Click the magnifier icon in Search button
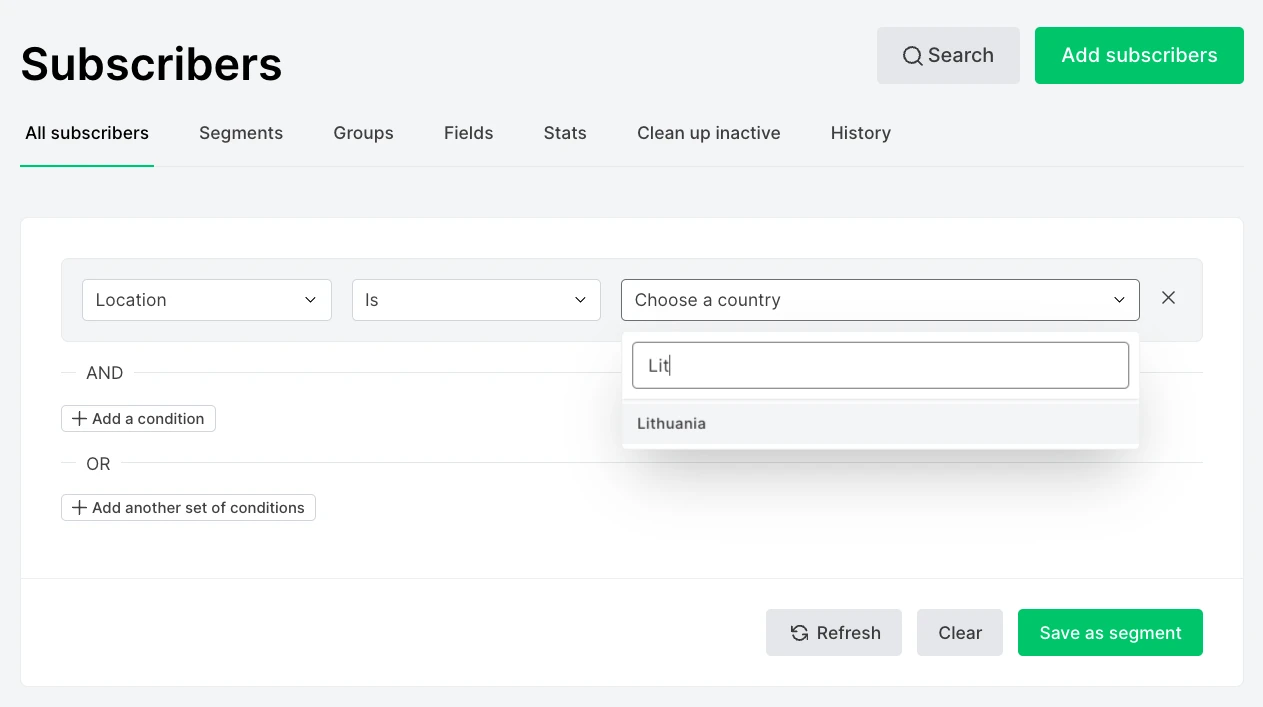 tap(912, 56)
